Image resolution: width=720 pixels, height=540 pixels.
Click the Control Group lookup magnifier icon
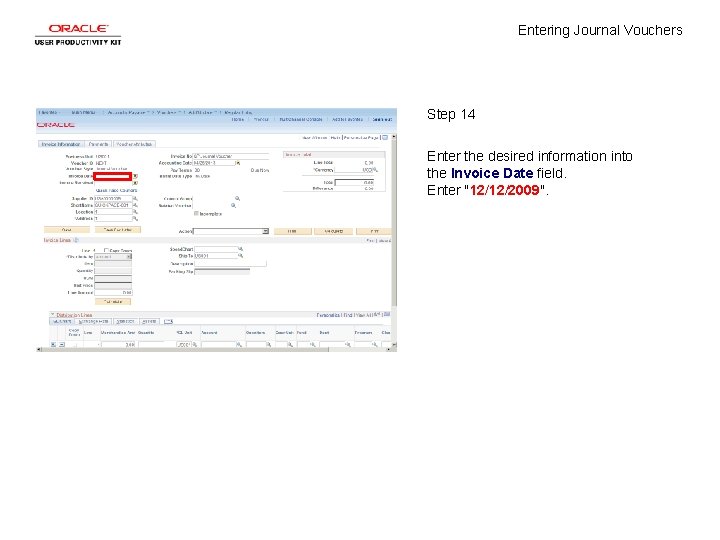[237, 198]
